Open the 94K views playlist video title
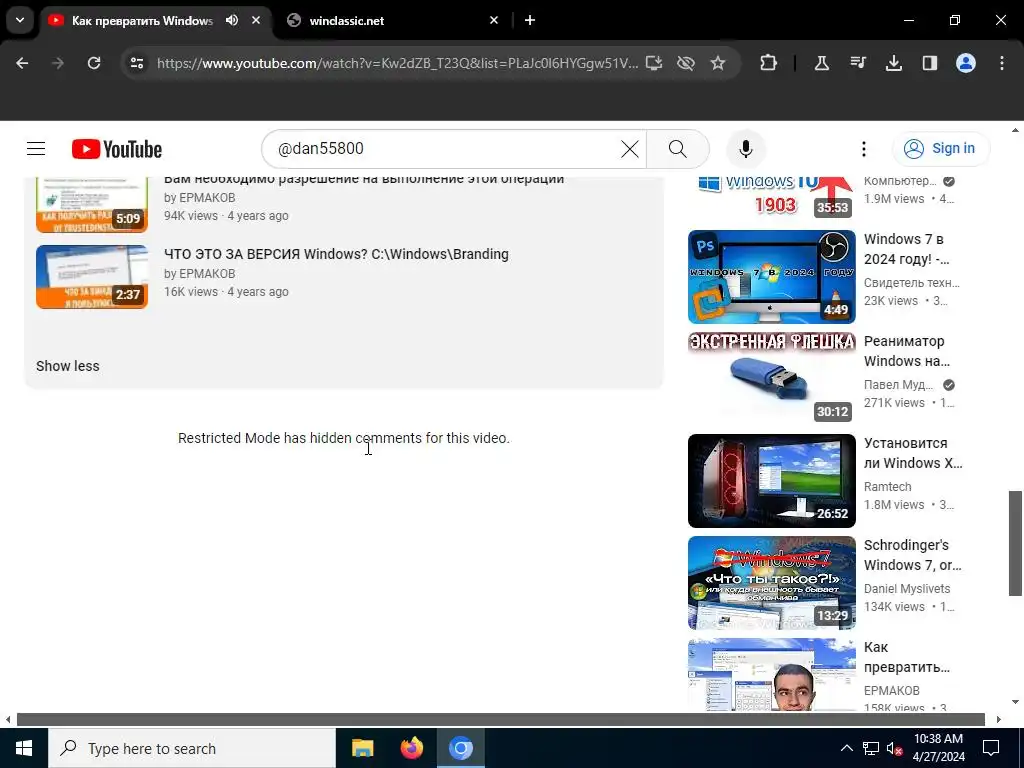The height and width of the screenshot is (768, 1024). tap(364, 179)
